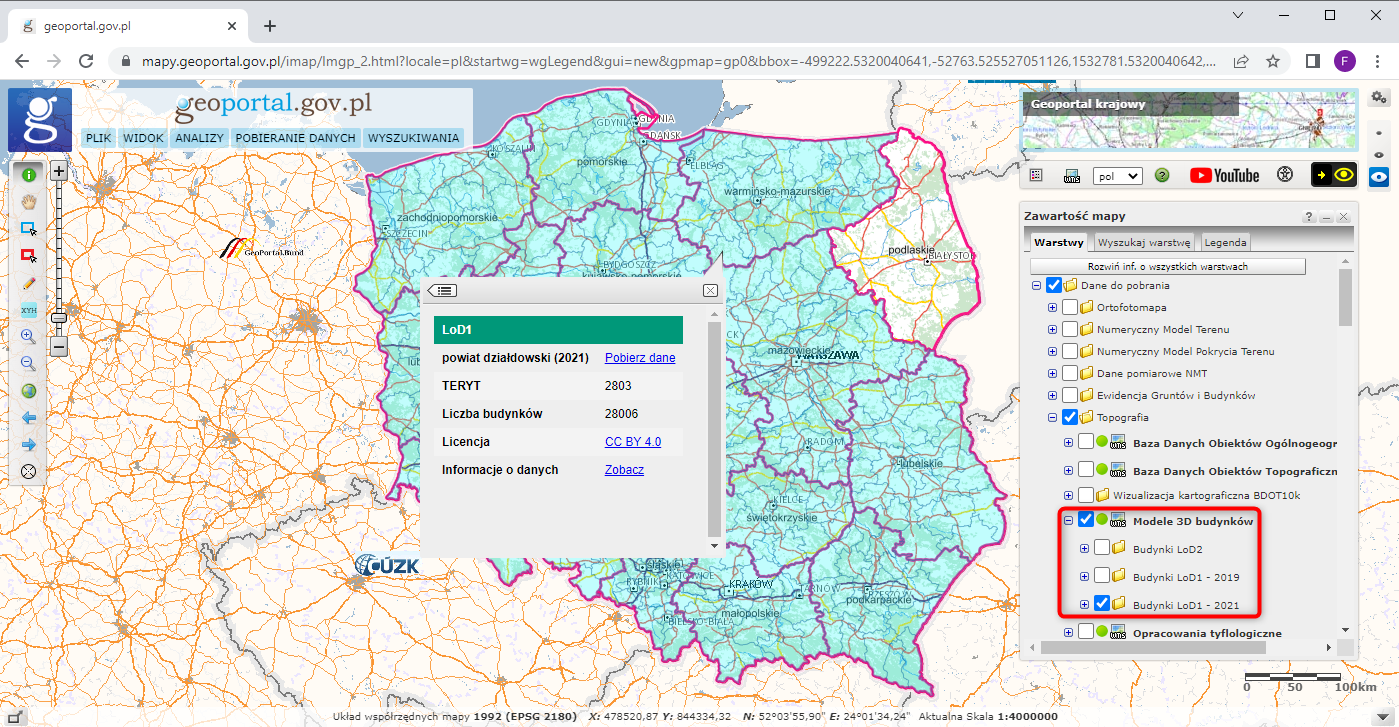The width and height of the screenshot is (1399, 727).
Task: Click the Pobierz dane link
Action: pos(640,358)
